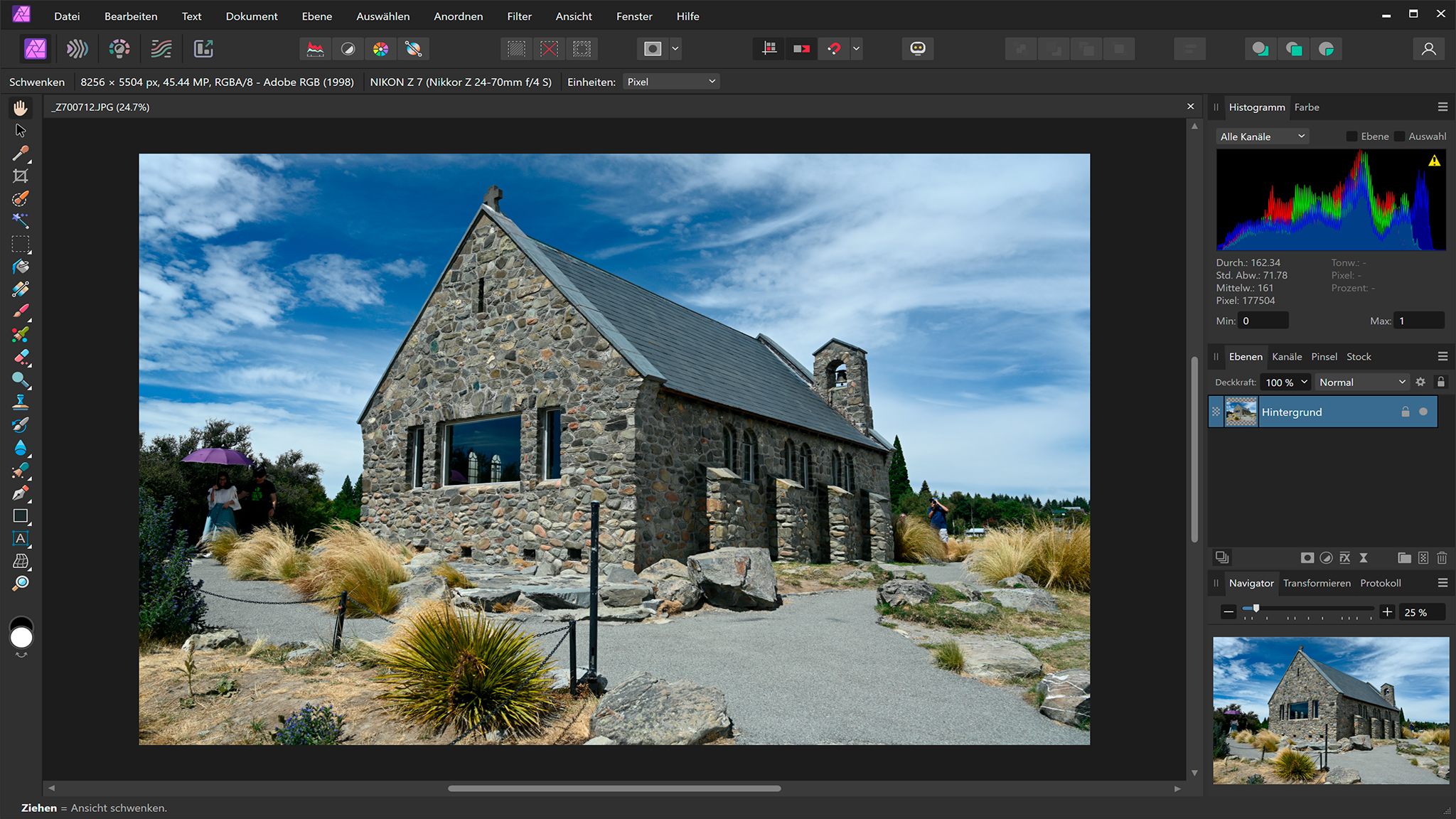Image resolution: width=1456 pixels, height=819 pixels.
Task: Click the Navigator preview thumbnail
Action: (x=1331, y=710)
